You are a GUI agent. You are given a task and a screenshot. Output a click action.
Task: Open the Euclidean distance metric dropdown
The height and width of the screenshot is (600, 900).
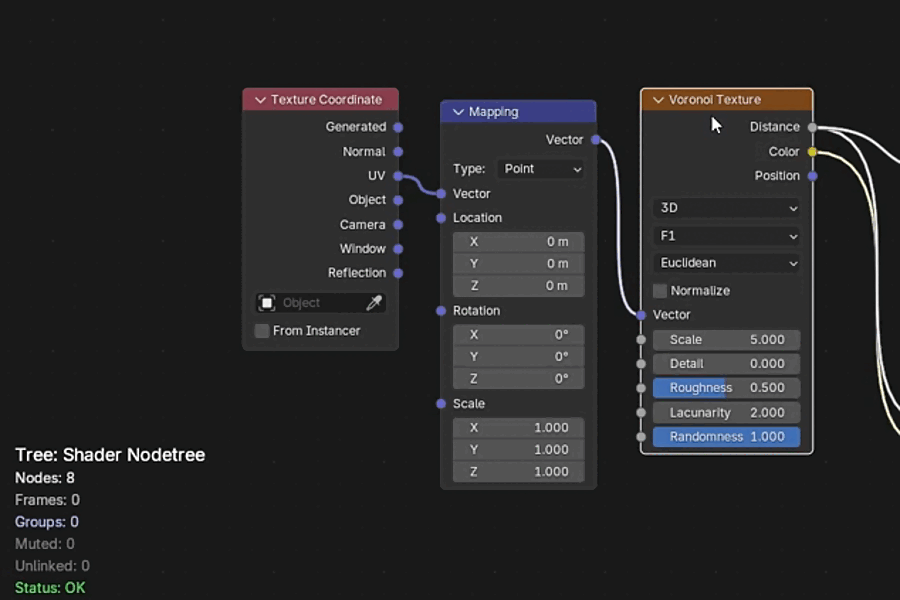tap(727, 263)
